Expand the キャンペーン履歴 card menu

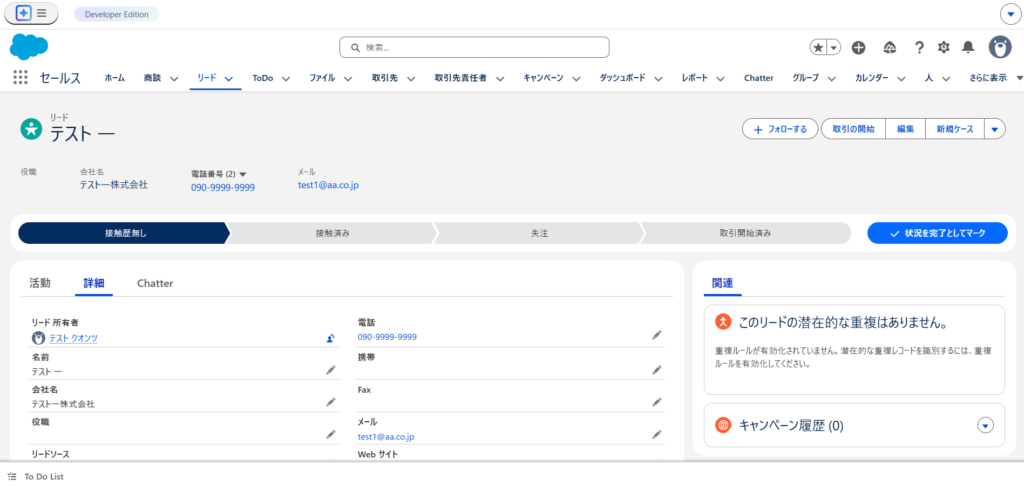[985, 426]
